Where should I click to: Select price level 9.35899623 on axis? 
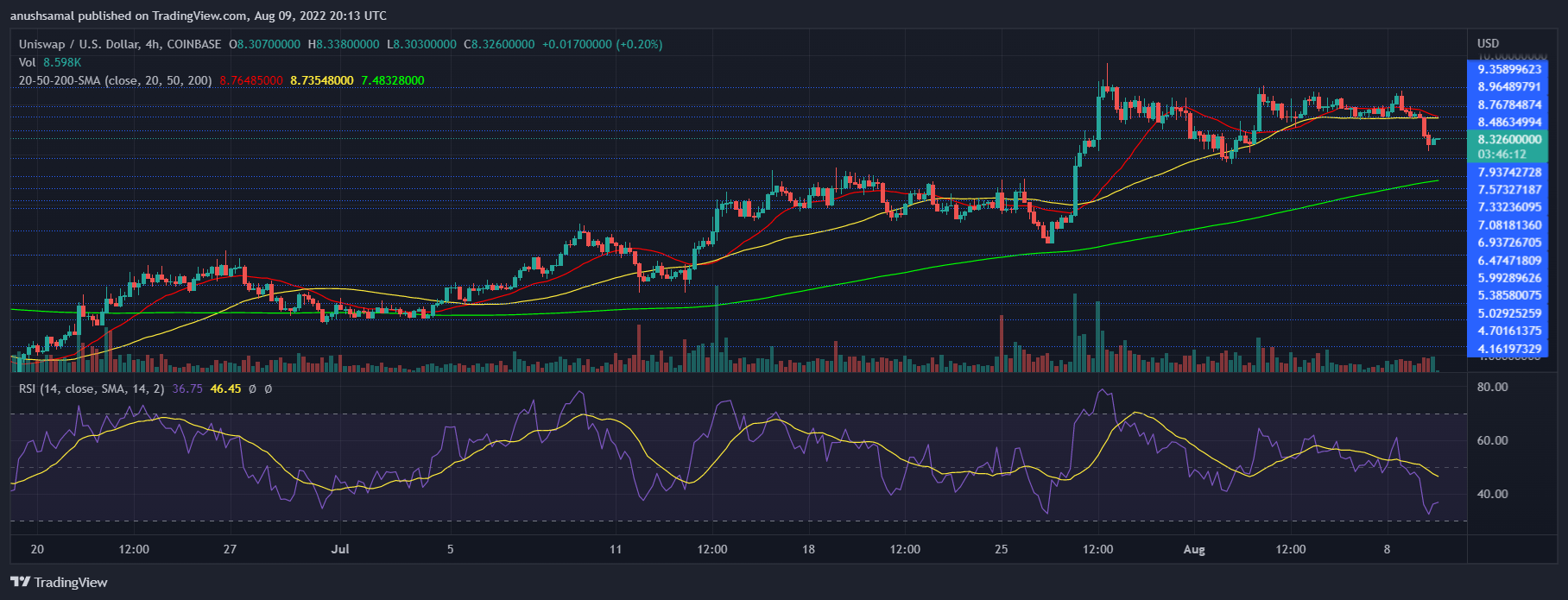pyautogui.click(x=1509, y=69)
